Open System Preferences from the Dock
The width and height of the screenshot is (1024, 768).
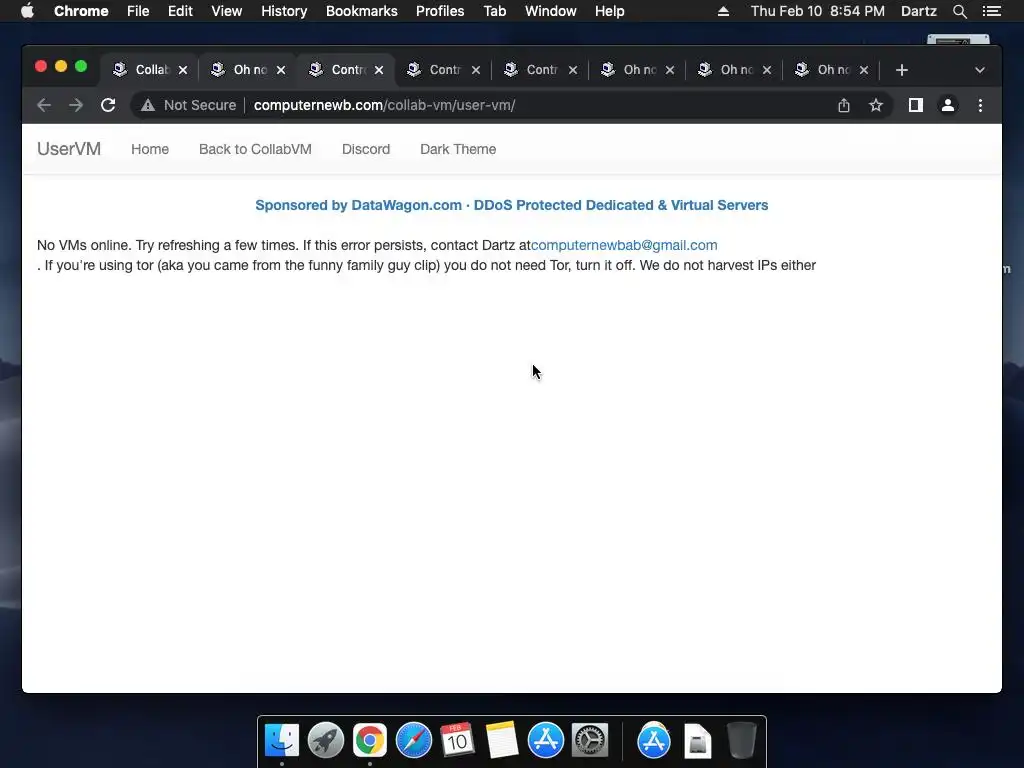590,741
